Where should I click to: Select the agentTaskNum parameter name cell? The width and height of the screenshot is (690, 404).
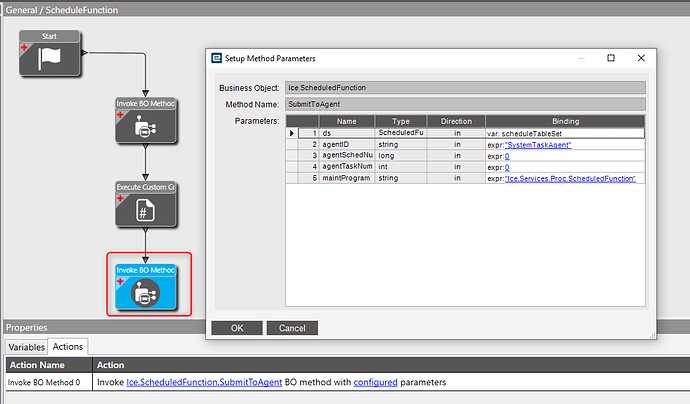coord(347,167)
